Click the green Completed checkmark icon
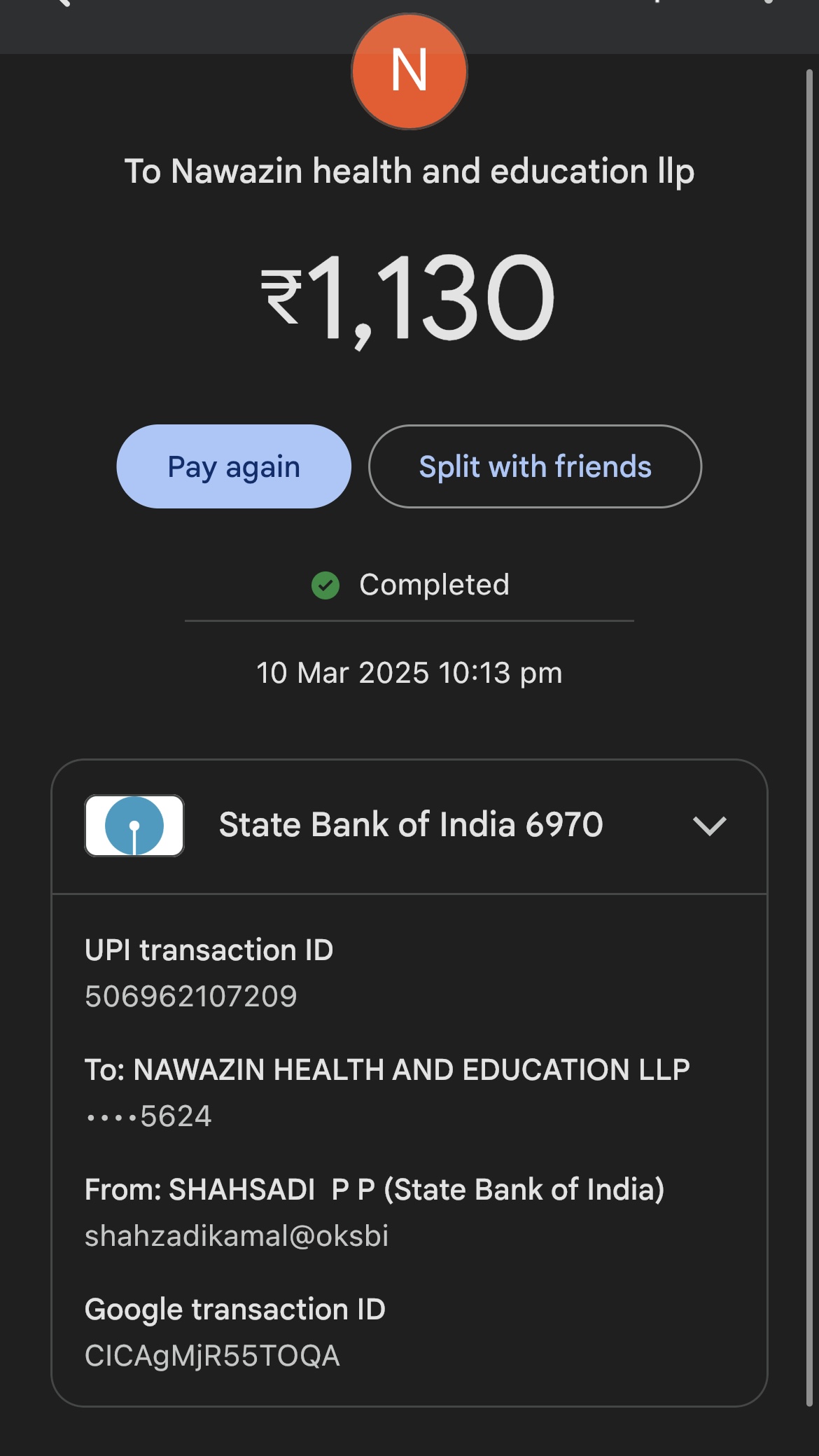Screen dimensions: 819x1456 pyautogui.click(x=325, y=585)
